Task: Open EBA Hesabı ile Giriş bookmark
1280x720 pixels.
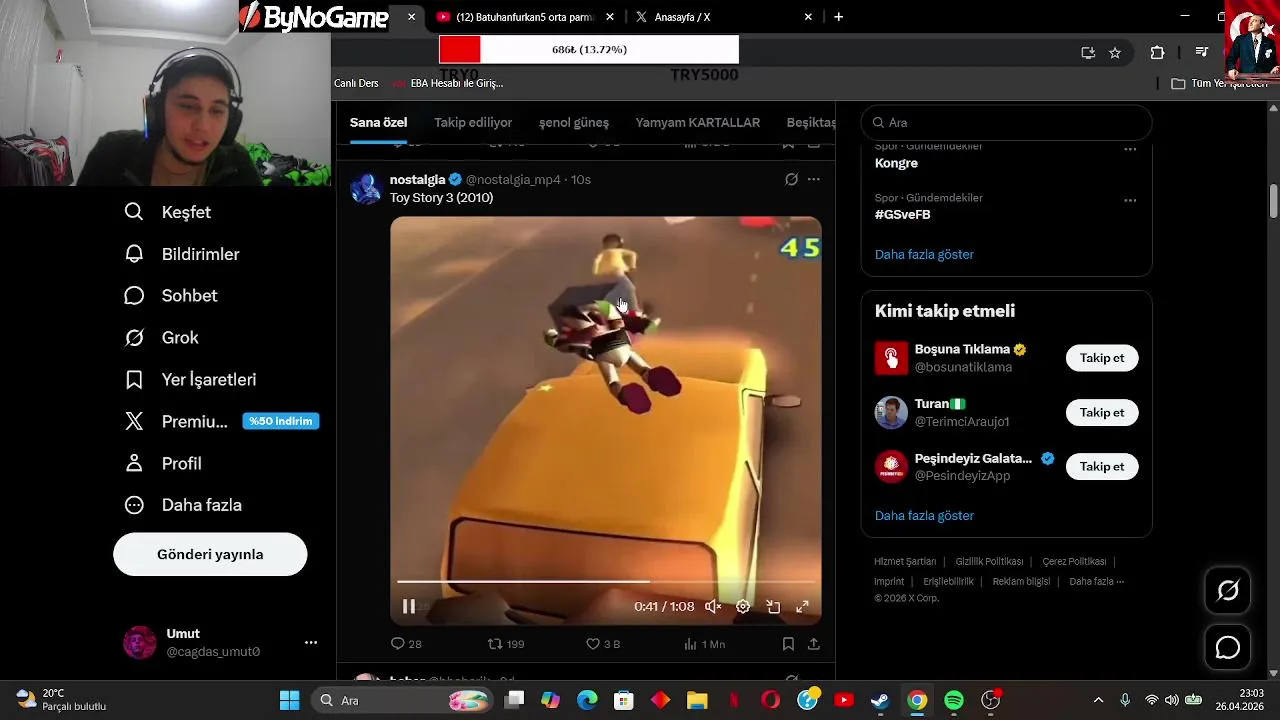Action: tap(448, 83)
